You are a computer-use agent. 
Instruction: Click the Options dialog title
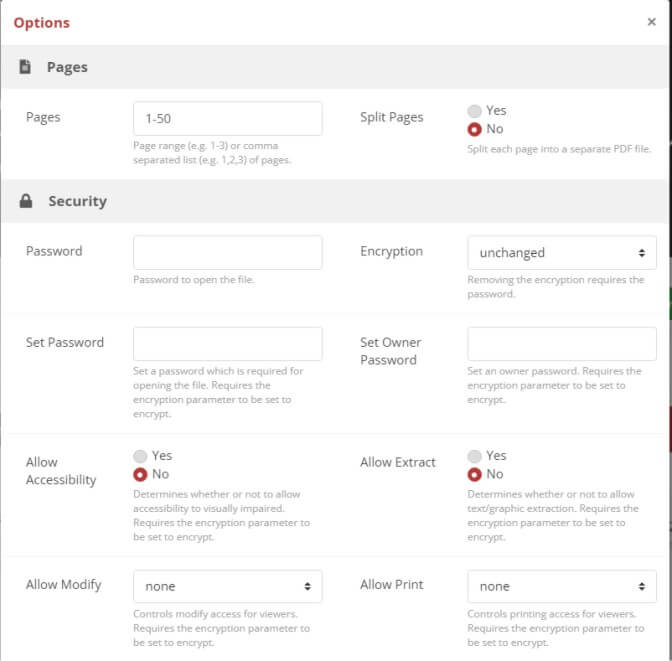point(42,23)
